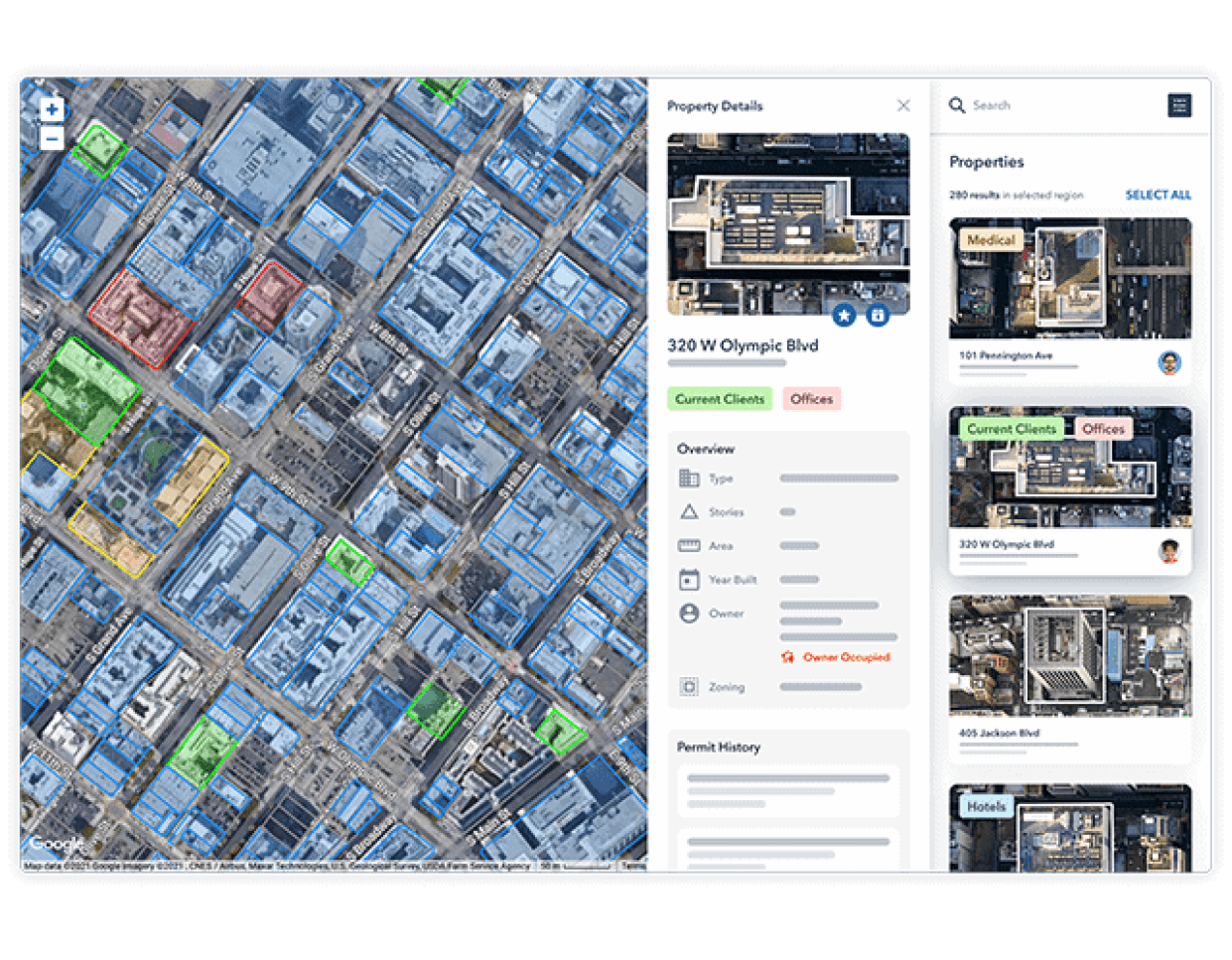Click the Current Clients tag on property card
This screenshot has width=1232, height=960.
click(x=1012, y=429)
